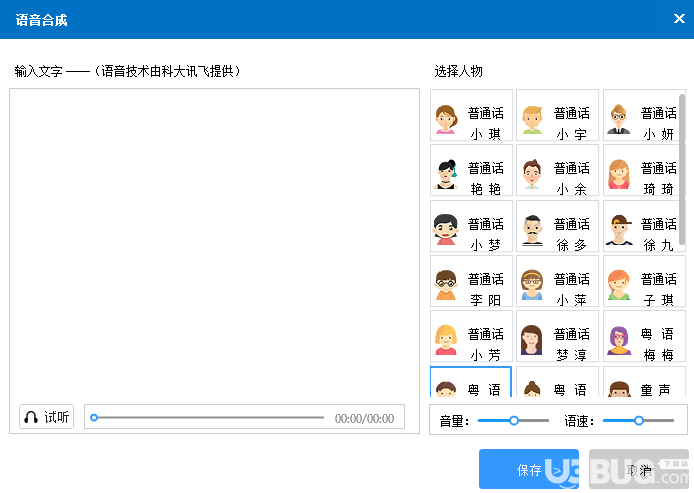Image resolution: width=694 pixels, height=493 pixels.
Task: Click the audio preview progress bar handle
Action: click(94, 417)
